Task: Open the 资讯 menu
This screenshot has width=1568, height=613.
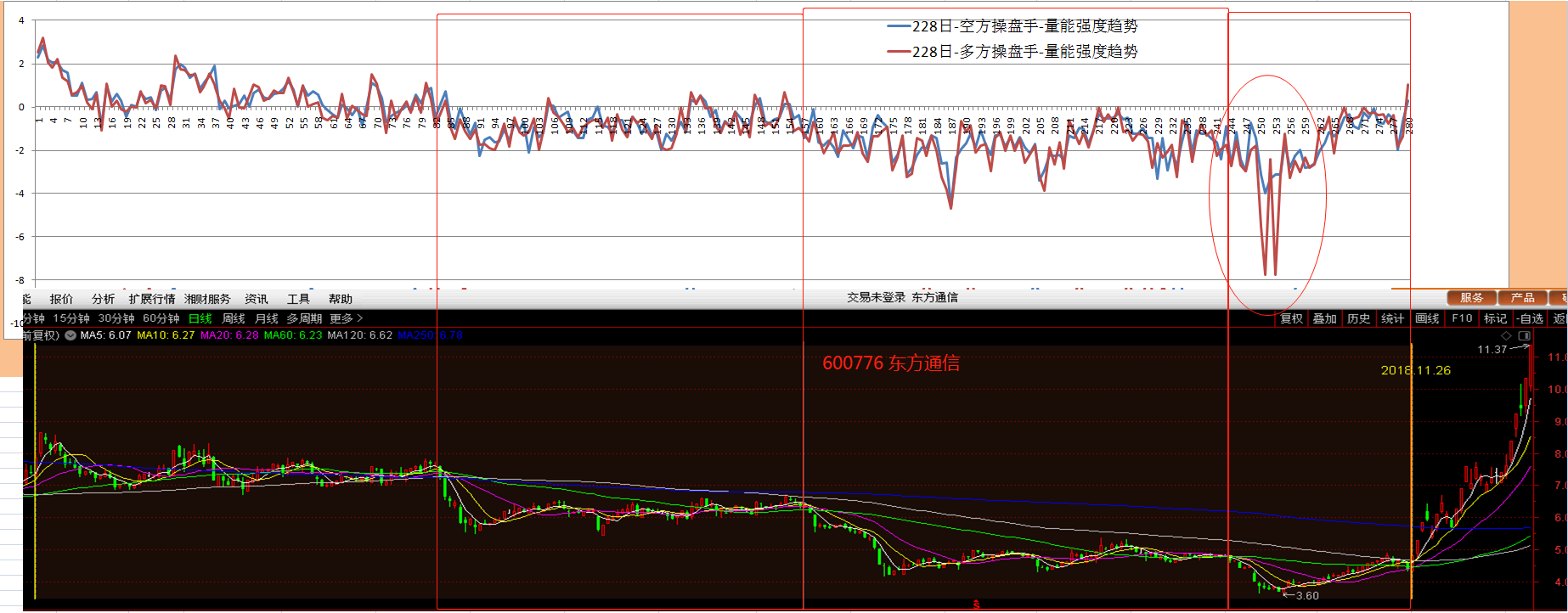Action: tap(257, 299)
